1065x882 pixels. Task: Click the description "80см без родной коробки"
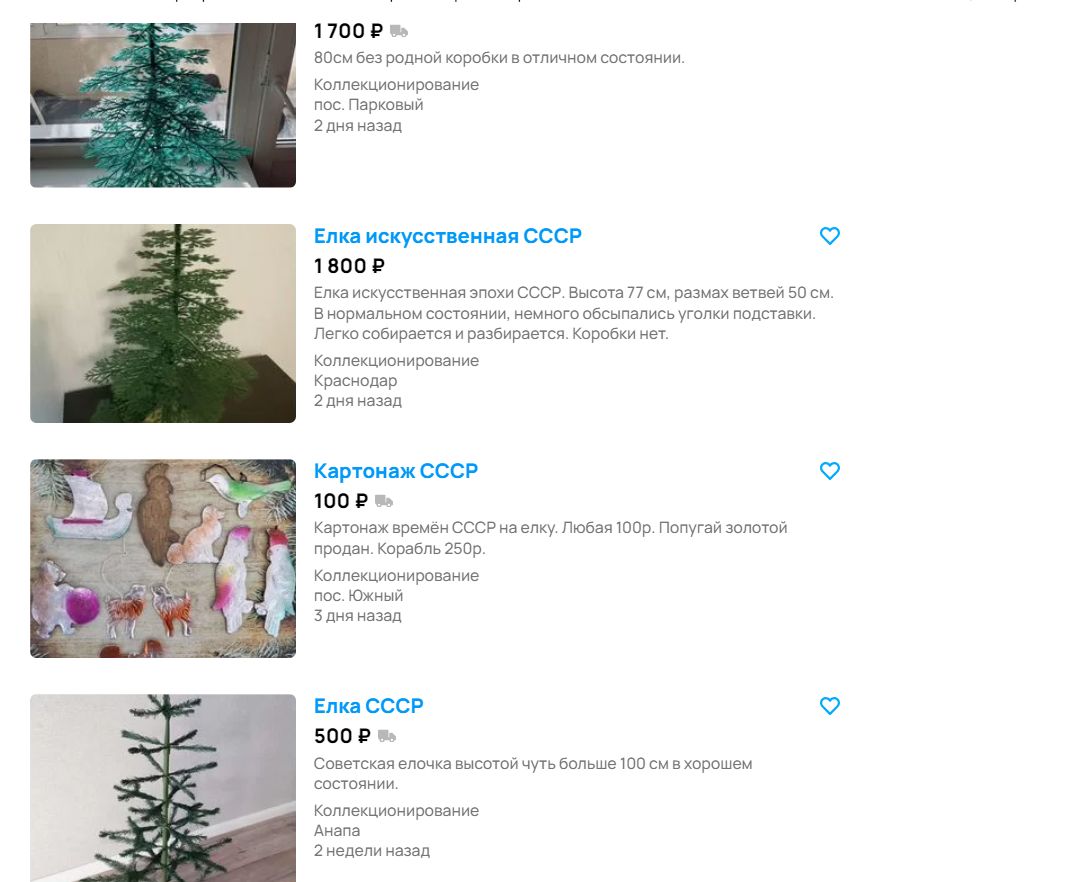click(499, 58)
